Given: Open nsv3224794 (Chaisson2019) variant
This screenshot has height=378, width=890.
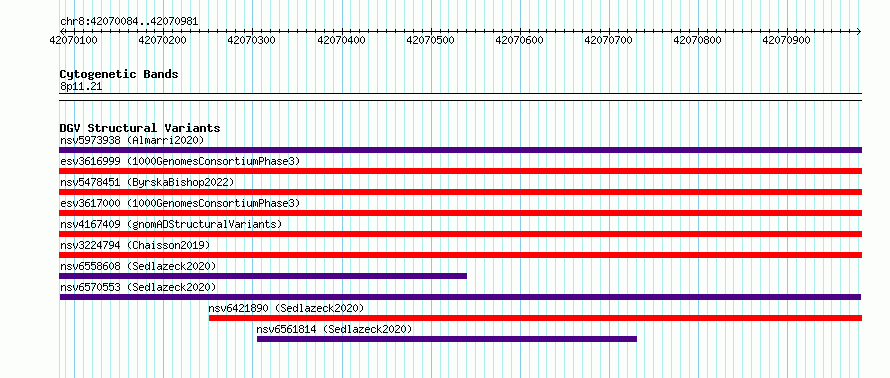Looking at the screenshot, I should click(135, 245).
